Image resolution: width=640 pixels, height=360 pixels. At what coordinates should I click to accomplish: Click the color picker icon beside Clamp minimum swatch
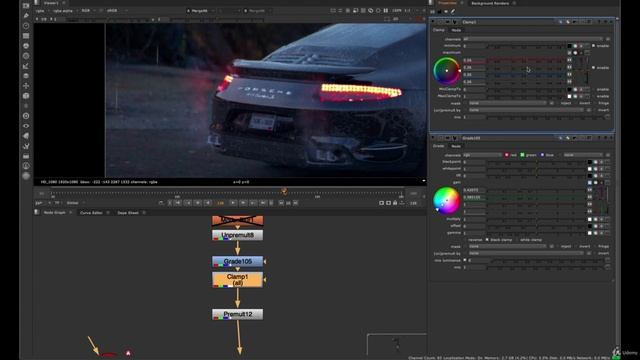click(x=576, y=46)
